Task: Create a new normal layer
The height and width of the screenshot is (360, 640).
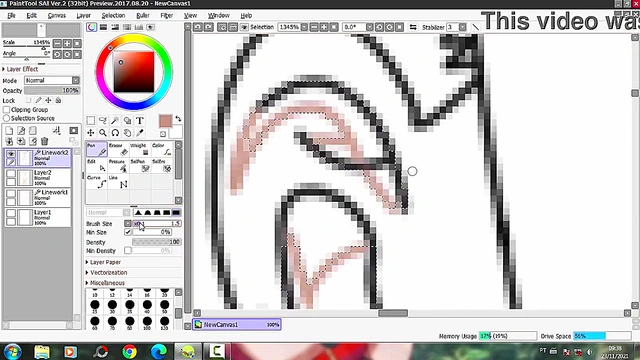Action: tap(9, 131)
